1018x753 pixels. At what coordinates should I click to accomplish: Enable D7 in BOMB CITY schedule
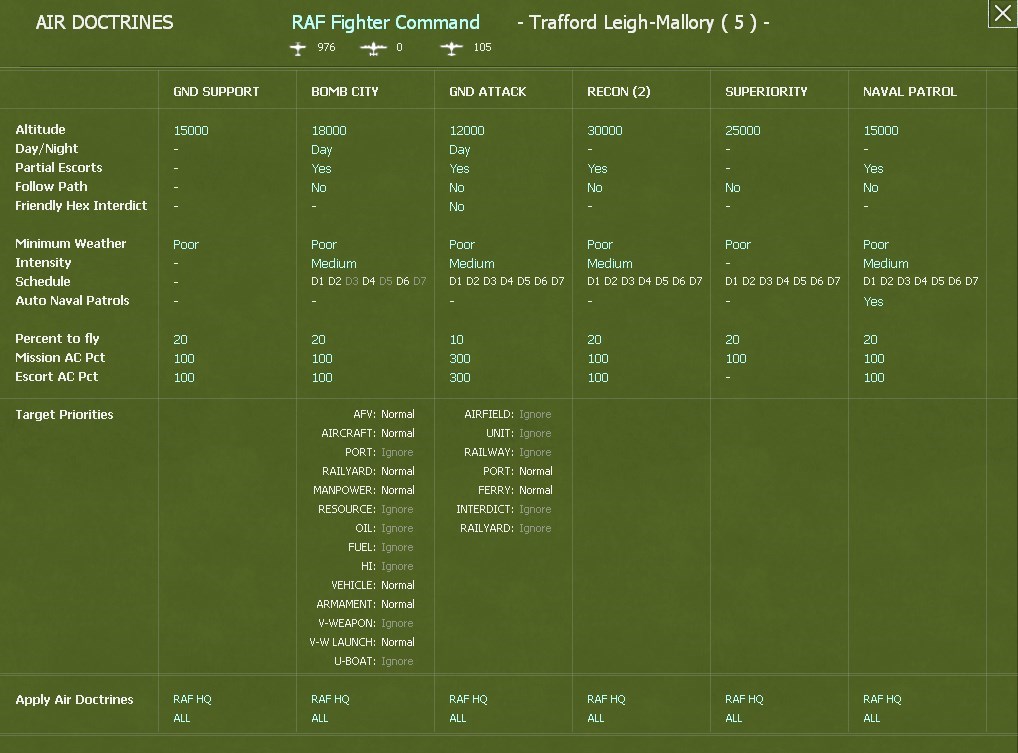coord(419,282)
